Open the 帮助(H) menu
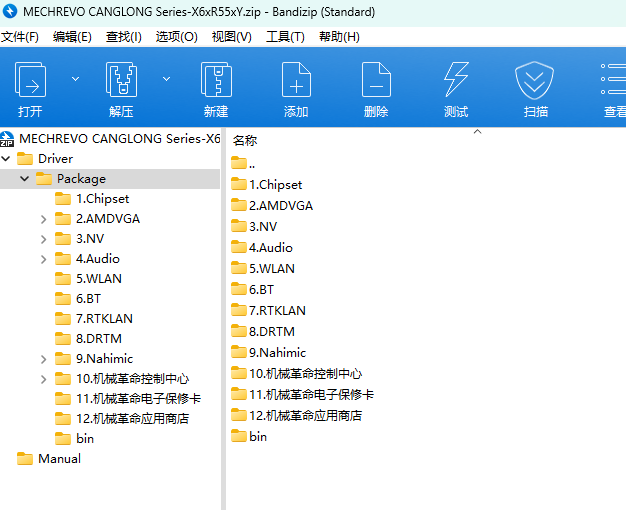 339,37
